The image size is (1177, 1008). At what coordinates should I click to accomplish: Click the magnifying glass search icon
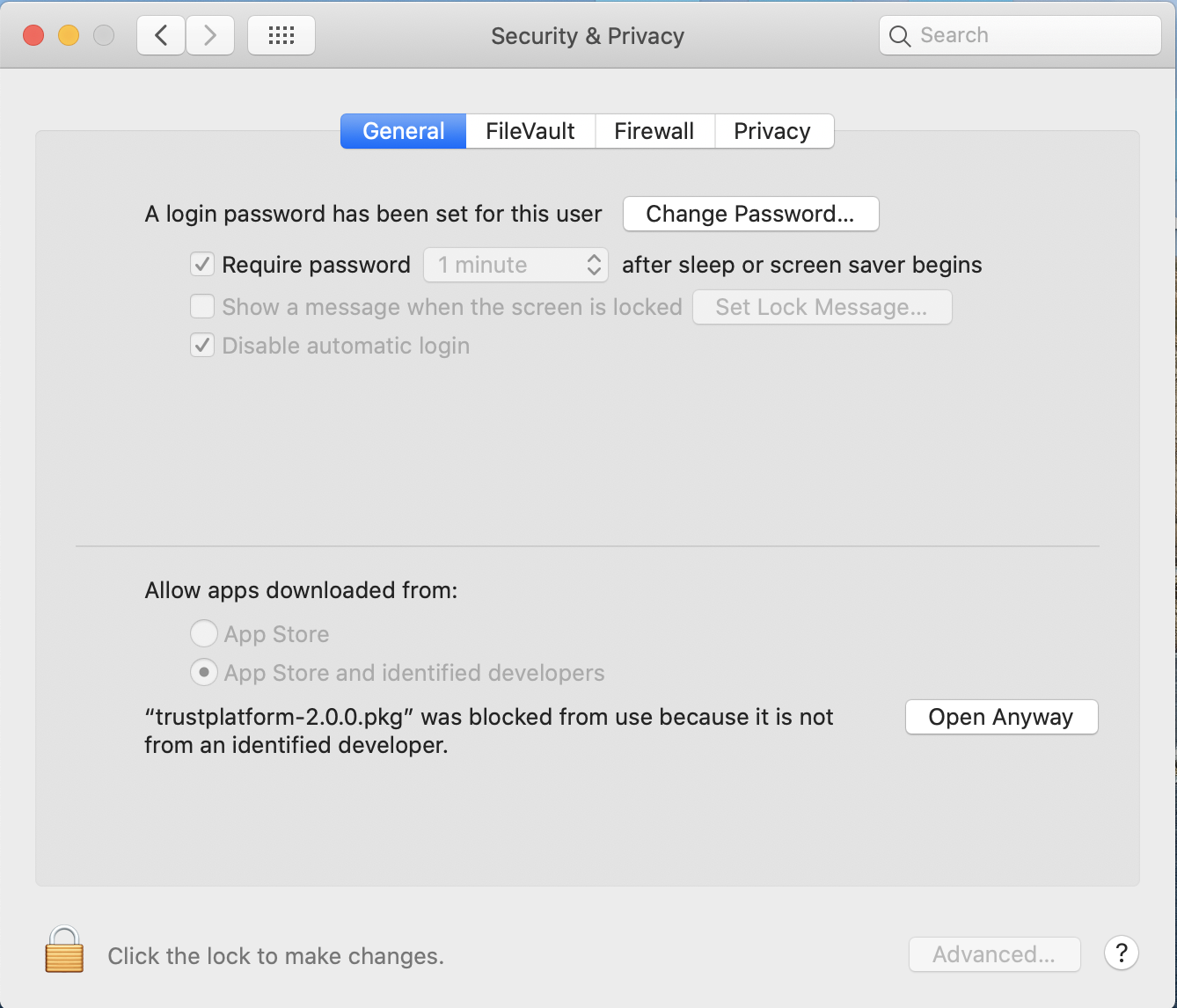click(x=900, y=36)
